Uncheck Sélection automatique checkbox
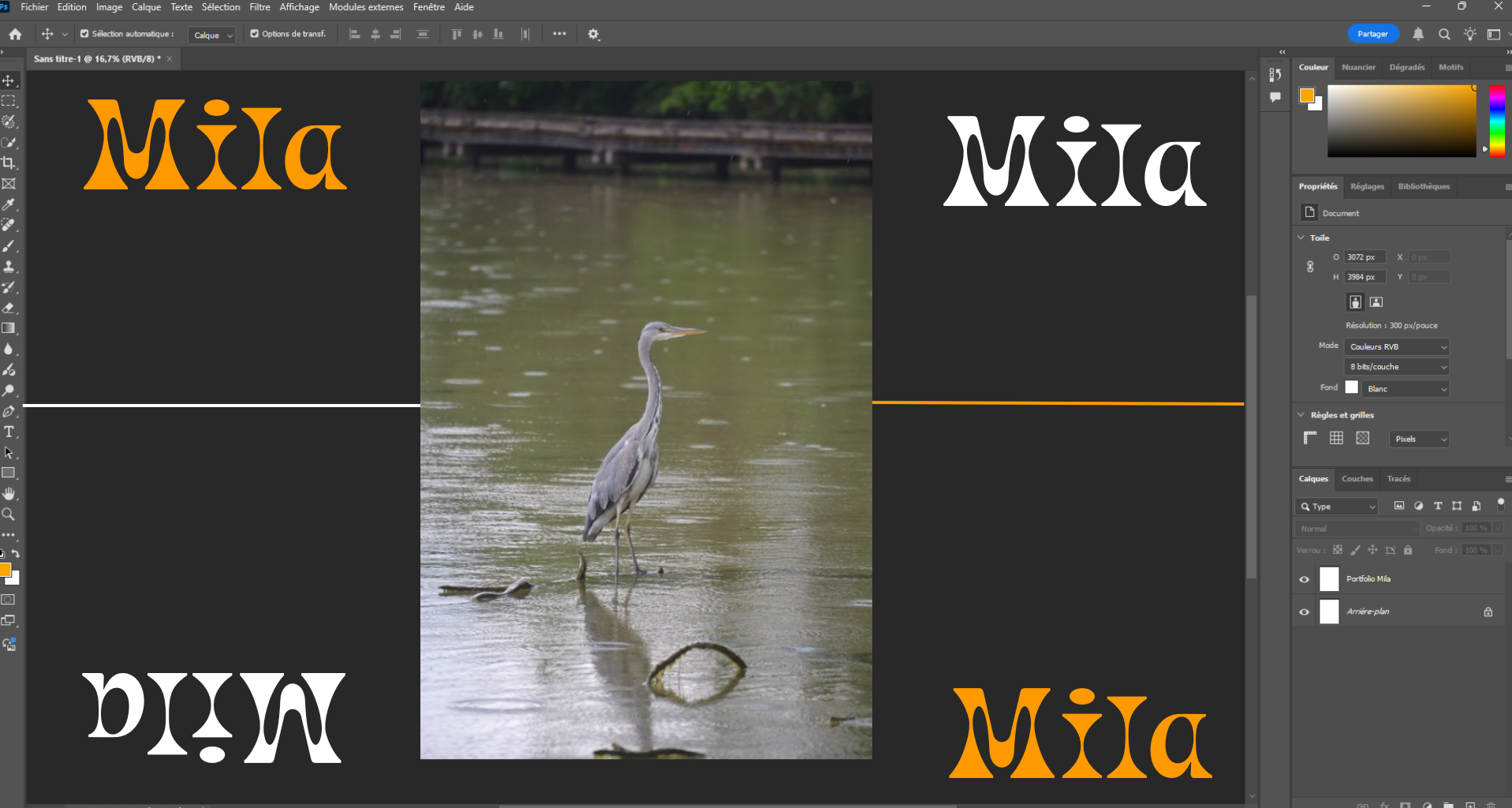Image resolution: width=1512 pixels, height=808 pixels. click(84, 34)
